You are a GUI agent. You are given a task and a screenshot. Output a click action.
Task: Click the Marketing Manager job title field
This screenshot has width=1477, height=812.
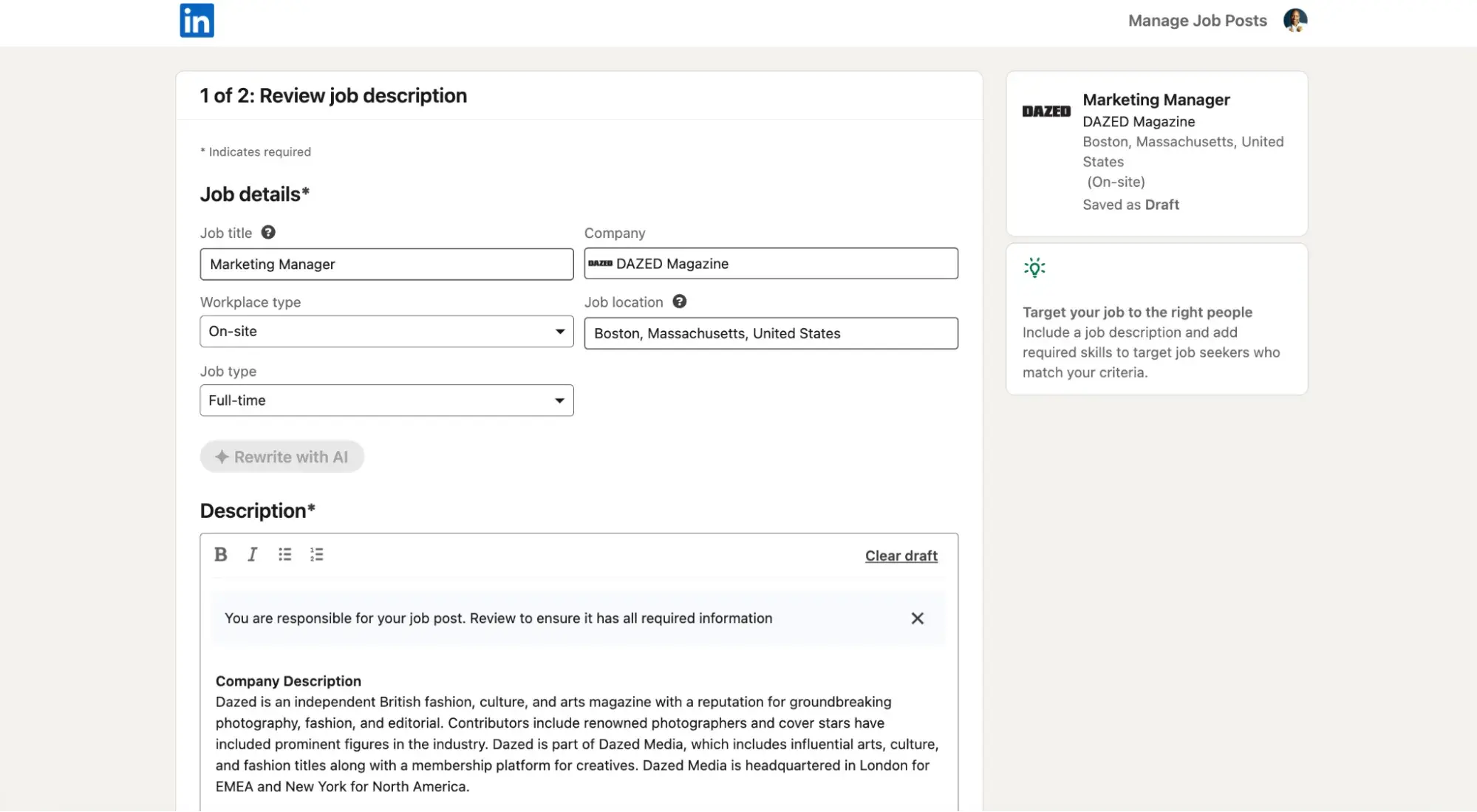(x=386, y=264)
